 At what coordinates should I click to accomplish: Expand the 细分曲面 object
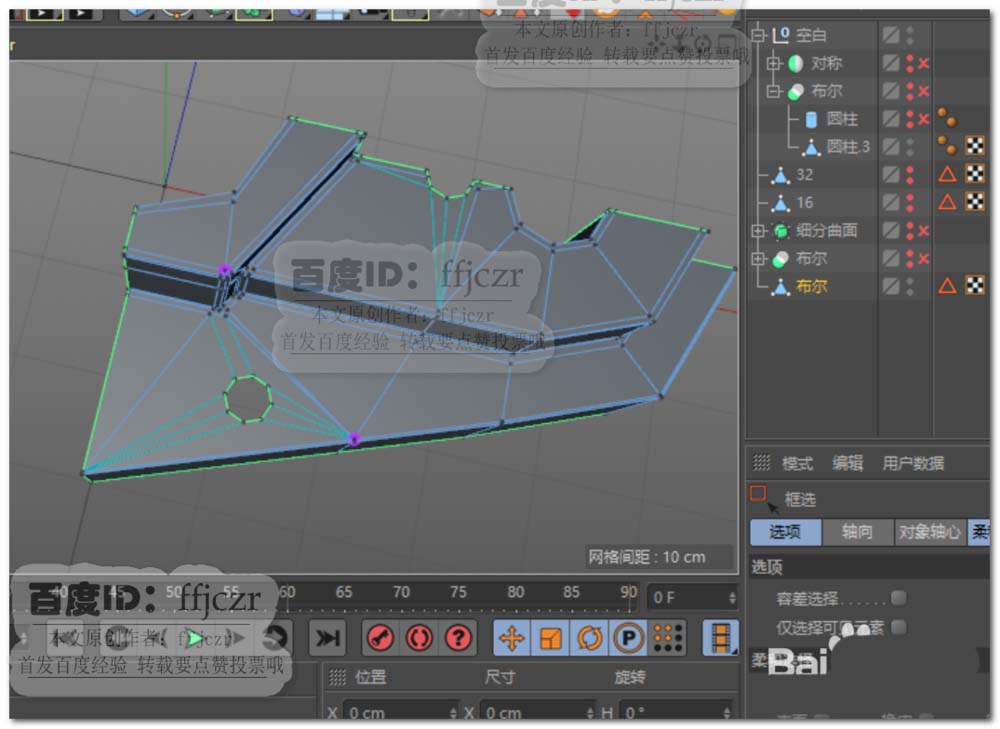click(758, 231)
